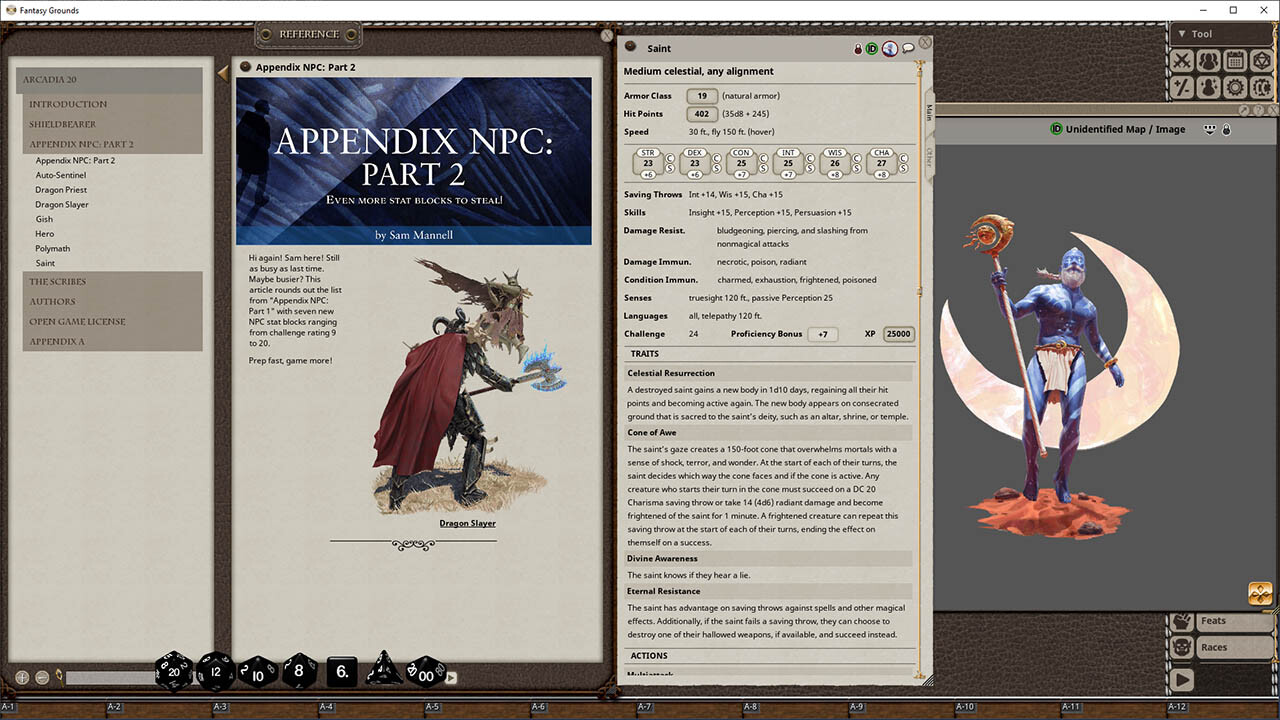This screenshot has height=720, width=1280.
Task: Click the Dragon Slayer link under the artwork
Action: 467,522
